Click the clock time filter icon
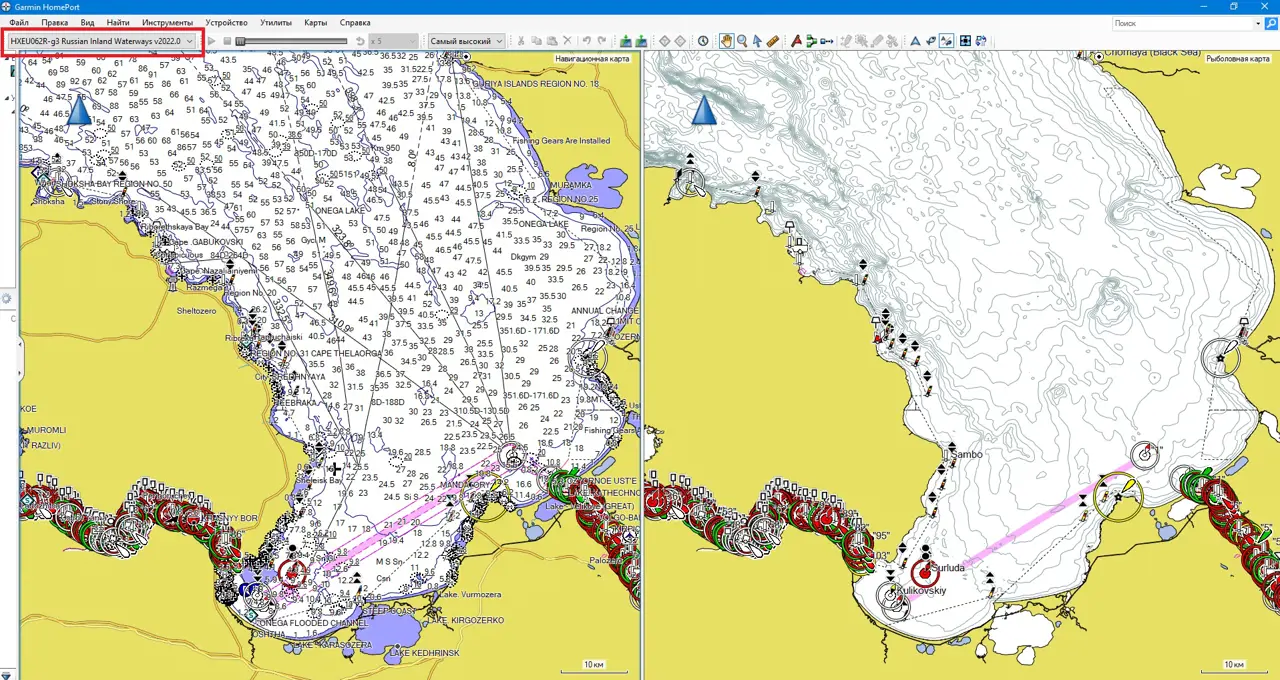Image resolution: width=1280 pixels, height=680 pixels. (703, 41)
